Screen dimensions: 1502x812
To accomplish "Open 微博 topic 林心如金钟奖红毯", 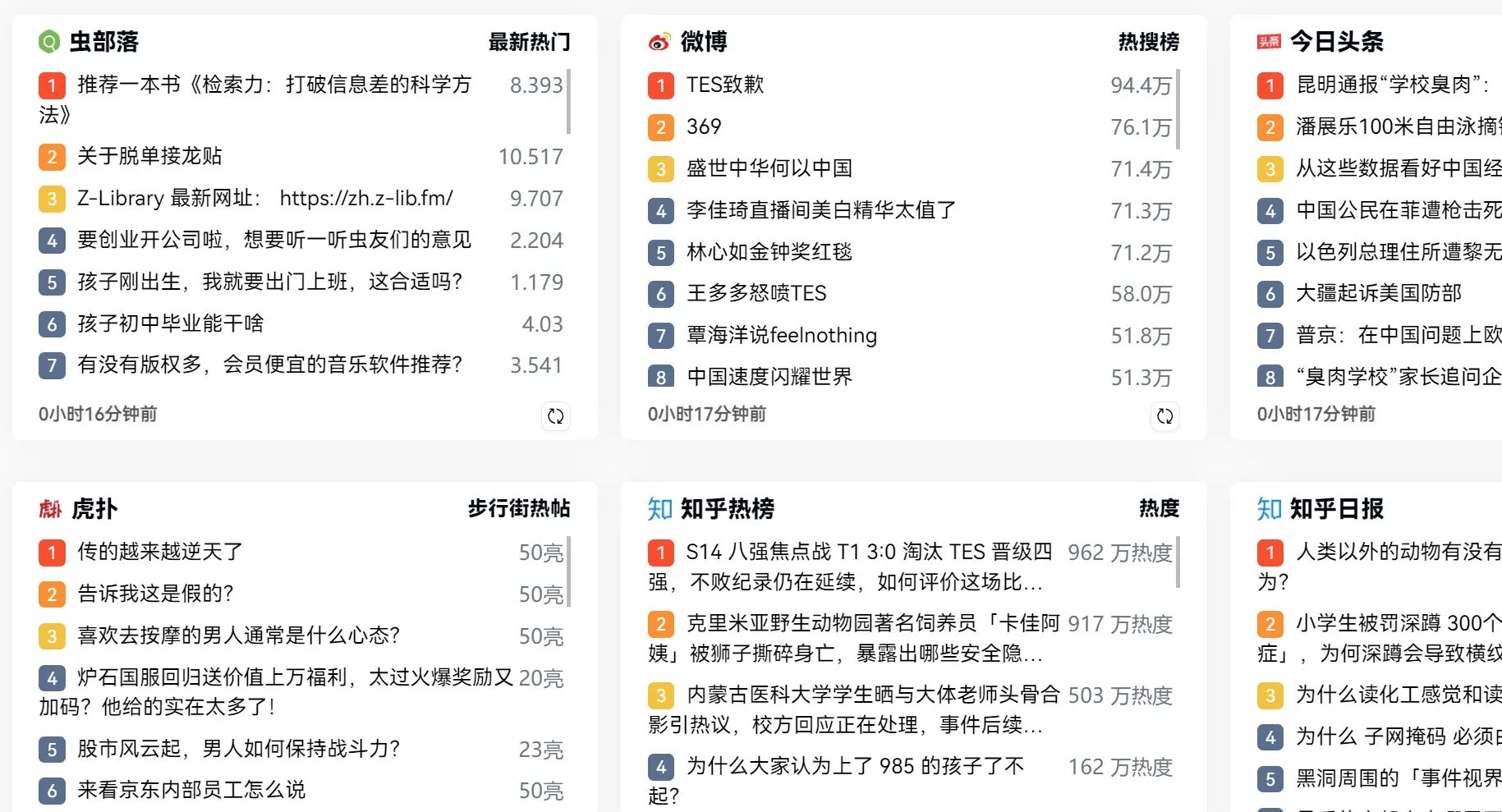I will tap(769, 251).
